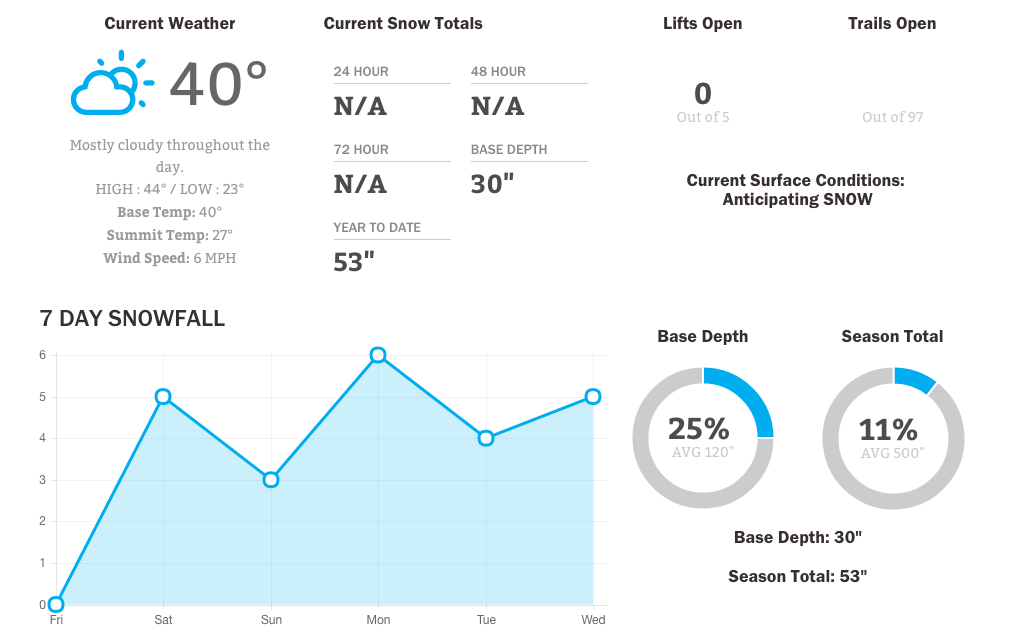Click the Tuesday data point on the chart
The height and width of the screenshot is (640, 1028).
(x=486, y=438)
